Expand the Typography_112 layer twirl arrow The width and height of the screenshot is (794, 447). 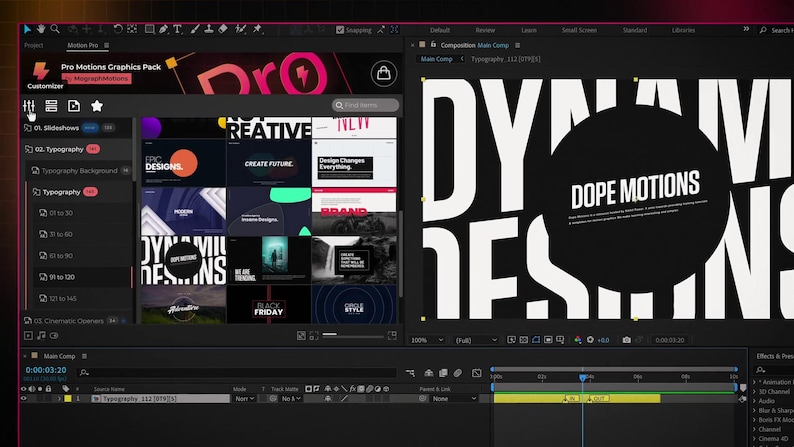point(59,399)
